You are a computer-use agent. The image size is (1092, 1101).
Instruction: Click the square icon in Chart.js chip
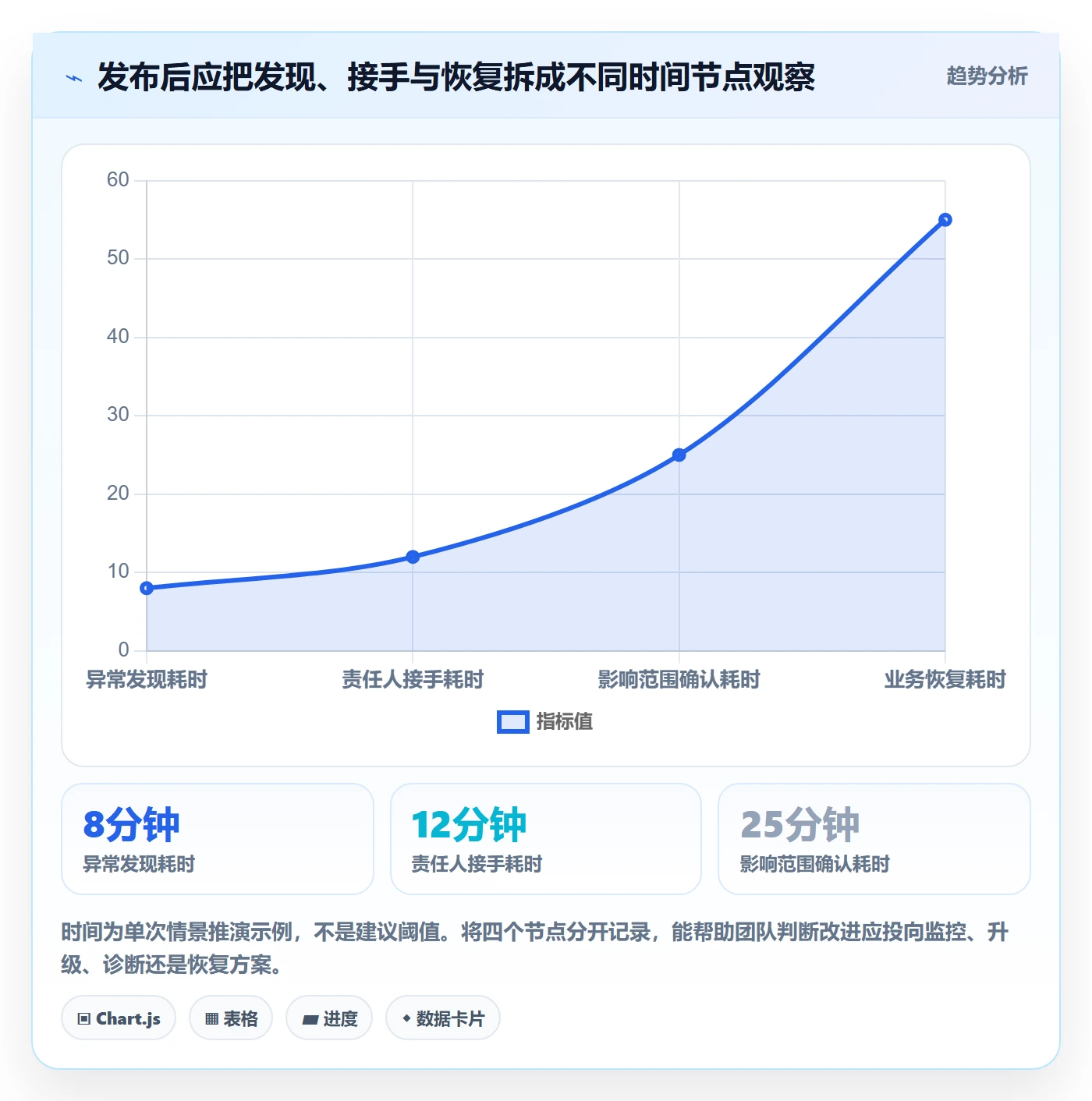click(83, 1018)
